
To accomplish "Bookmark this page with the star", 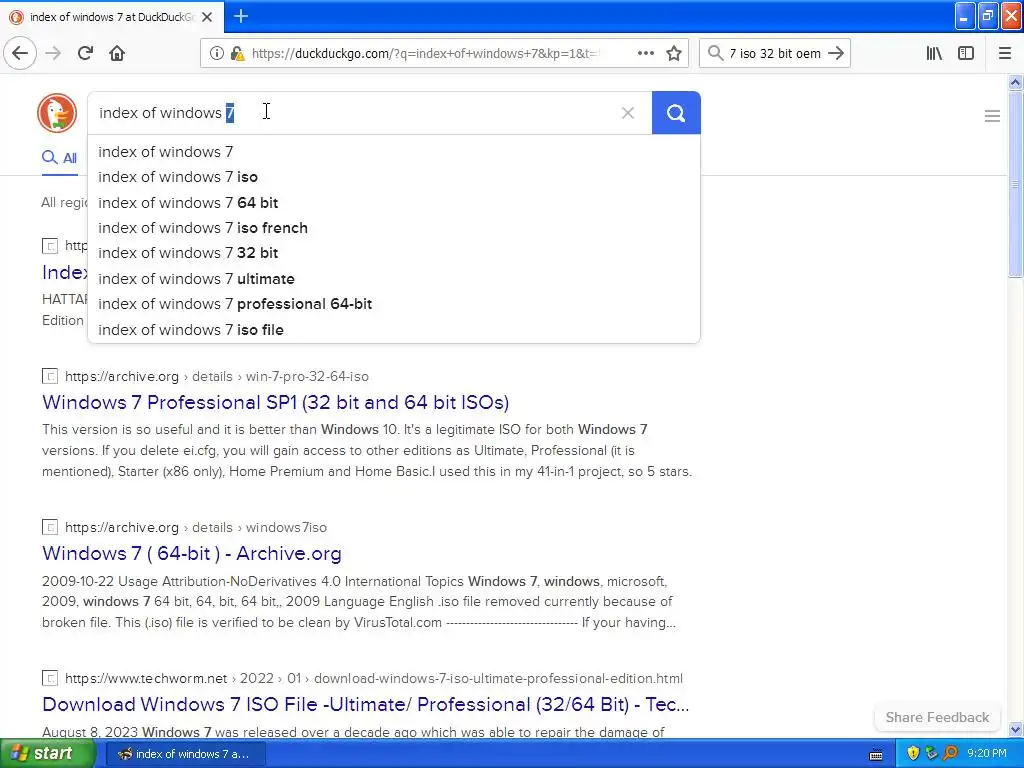I will pos(674,54).
